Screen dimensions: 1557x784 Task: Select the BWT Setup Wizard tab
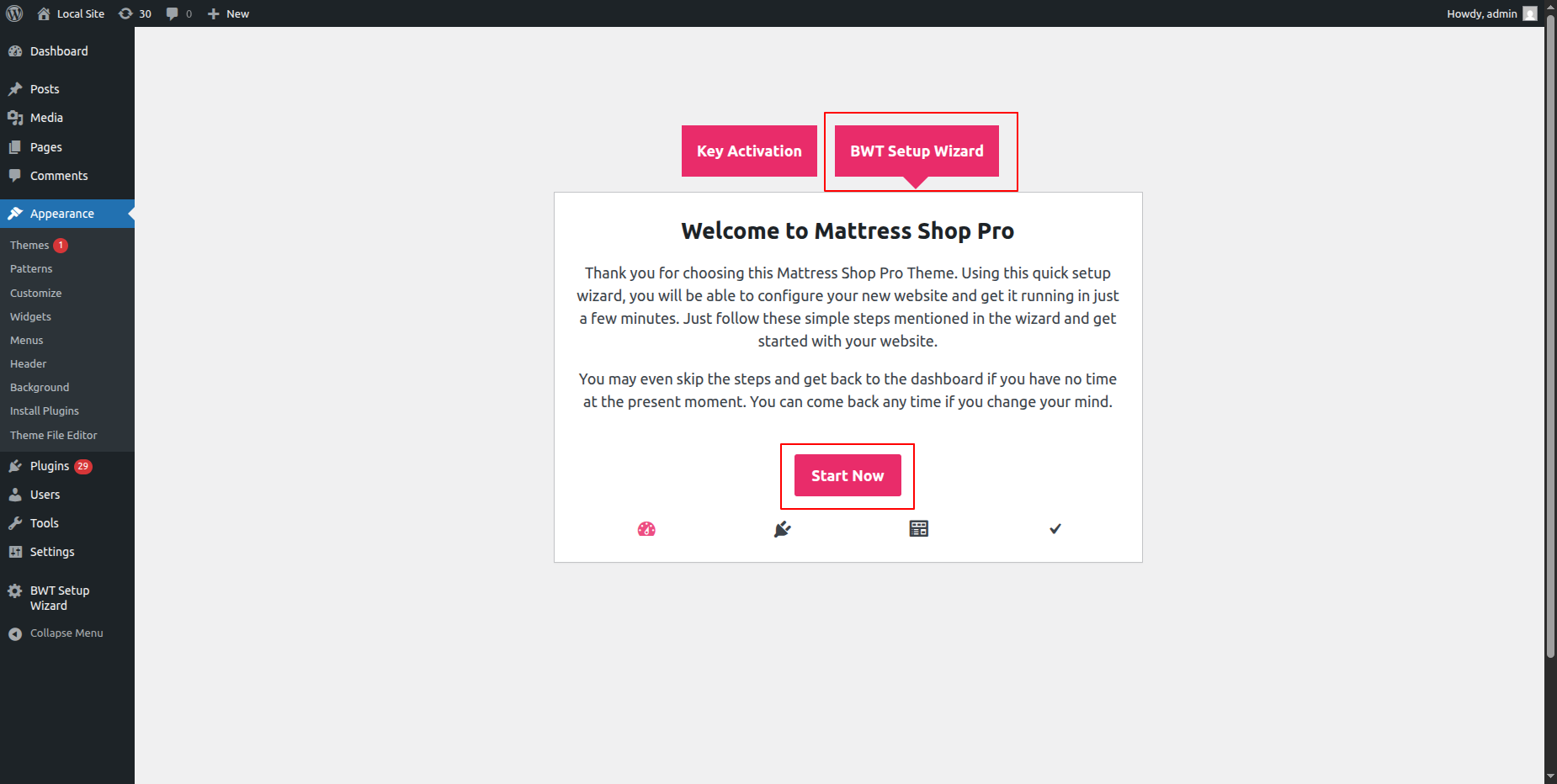pyautogui.click(x=917, y=151)
